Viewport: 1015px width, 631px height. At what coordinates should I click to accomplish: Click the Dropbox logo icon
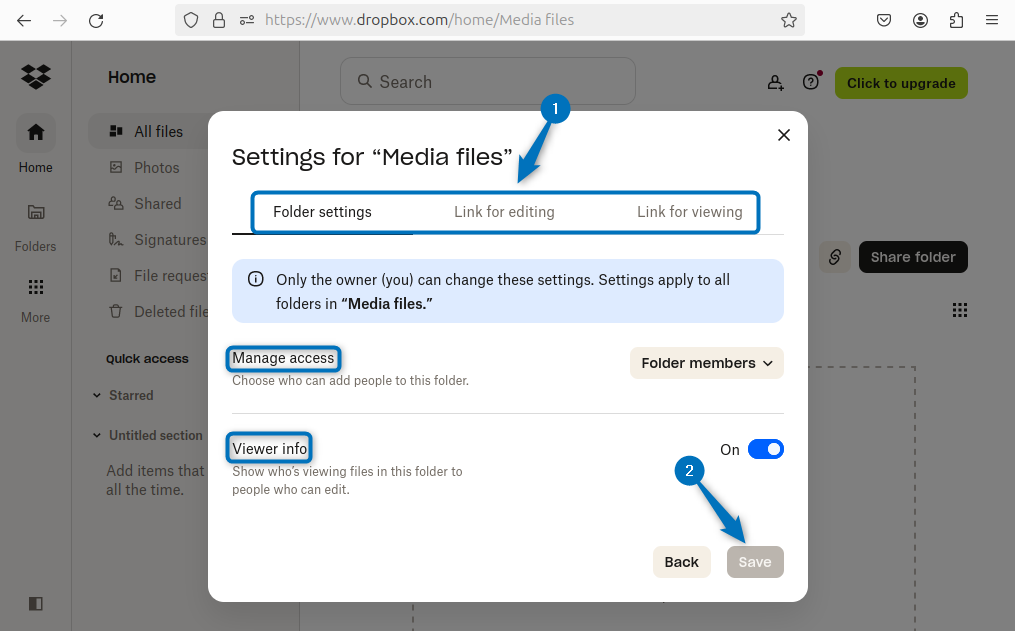click(36, 76)
